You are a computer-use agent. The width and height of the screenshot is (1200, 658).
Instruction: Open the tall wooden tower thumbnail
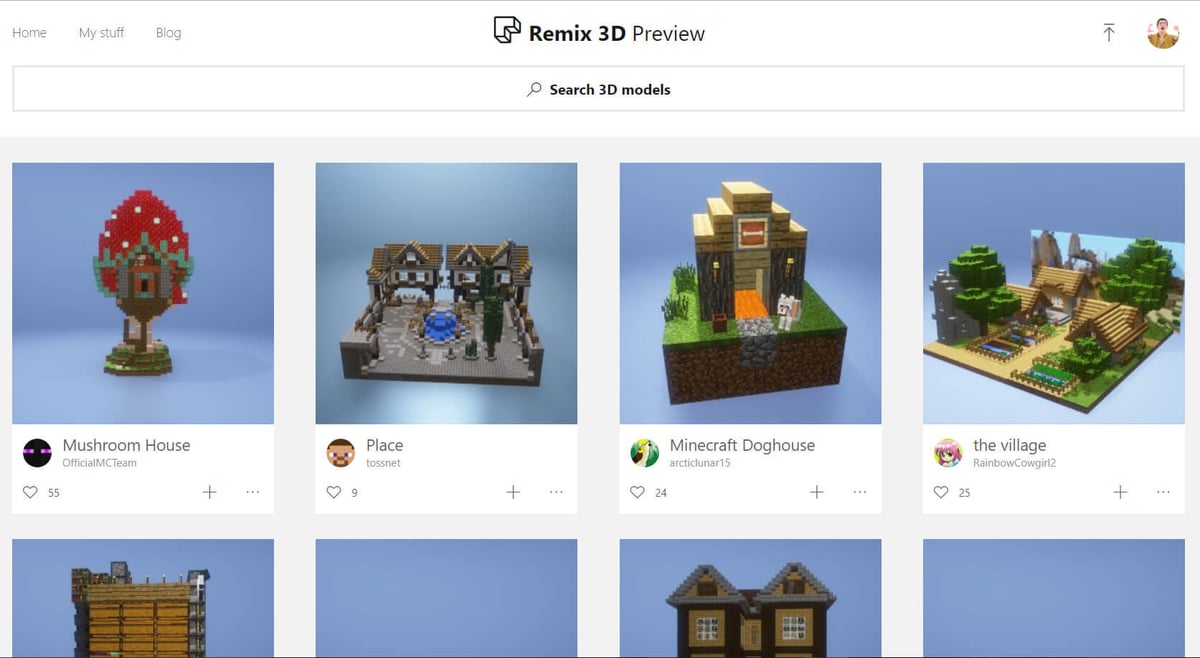click(143, 598)
